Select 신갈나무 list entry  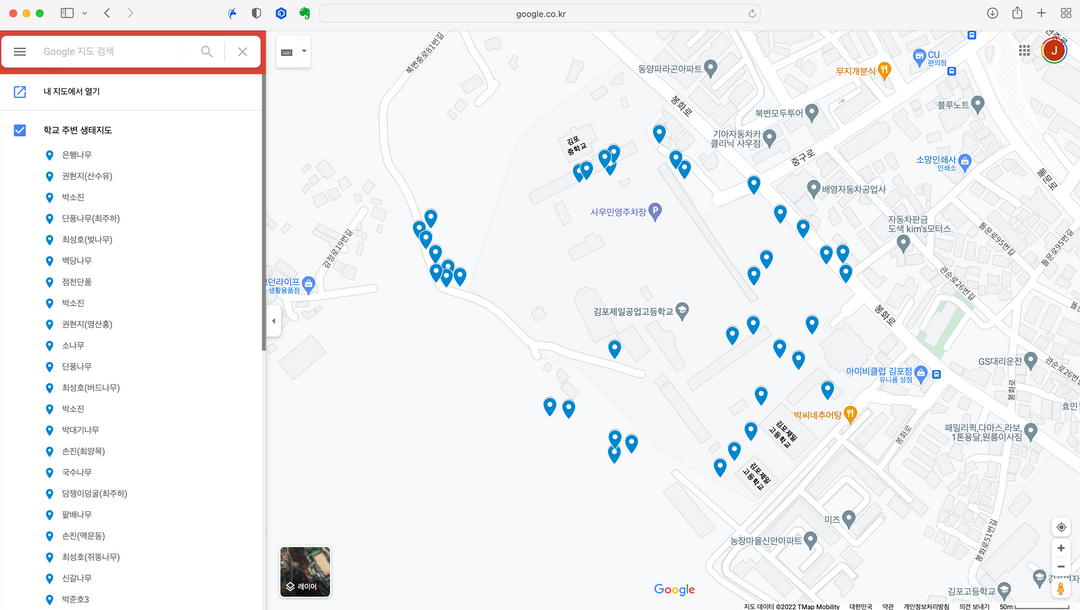pyautogui.click(x=76, y=578)
